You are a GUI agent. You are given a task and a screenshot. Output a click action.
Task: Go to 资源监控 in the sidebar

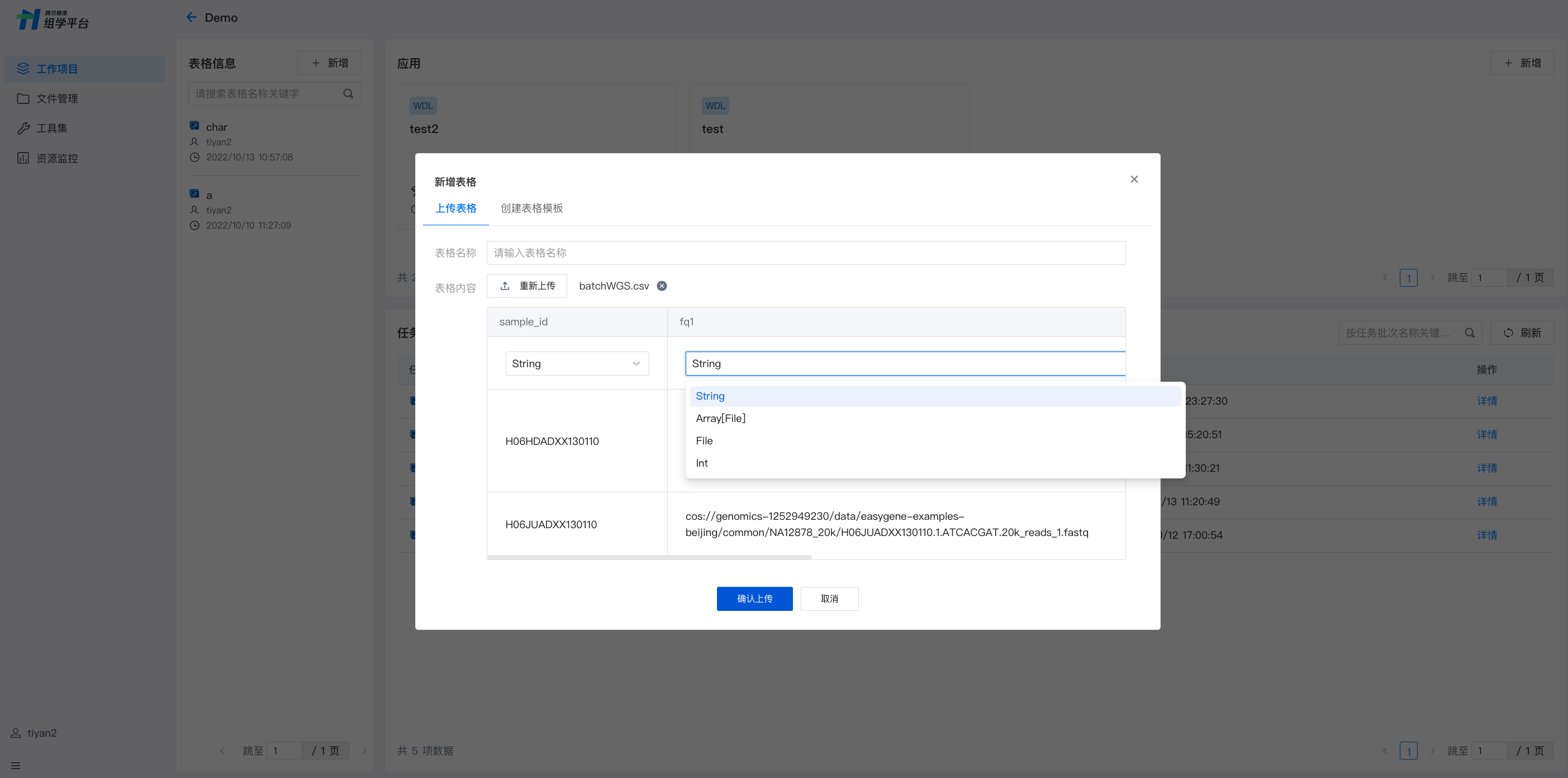coord(56,158)
